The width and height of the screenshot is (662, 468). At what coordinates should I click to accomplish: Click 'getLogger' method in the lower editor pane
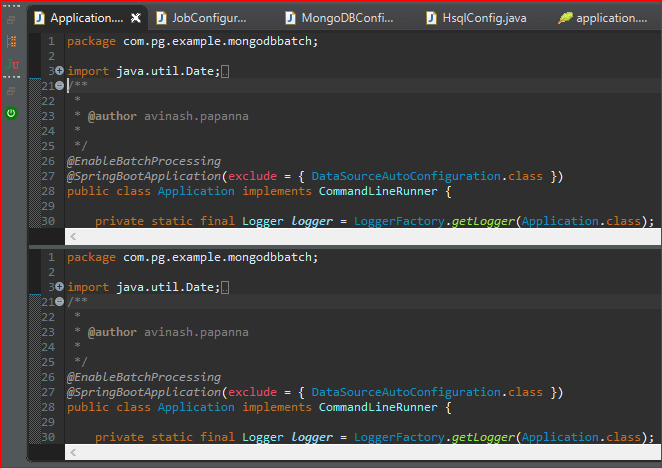click(x=483, y=437)
